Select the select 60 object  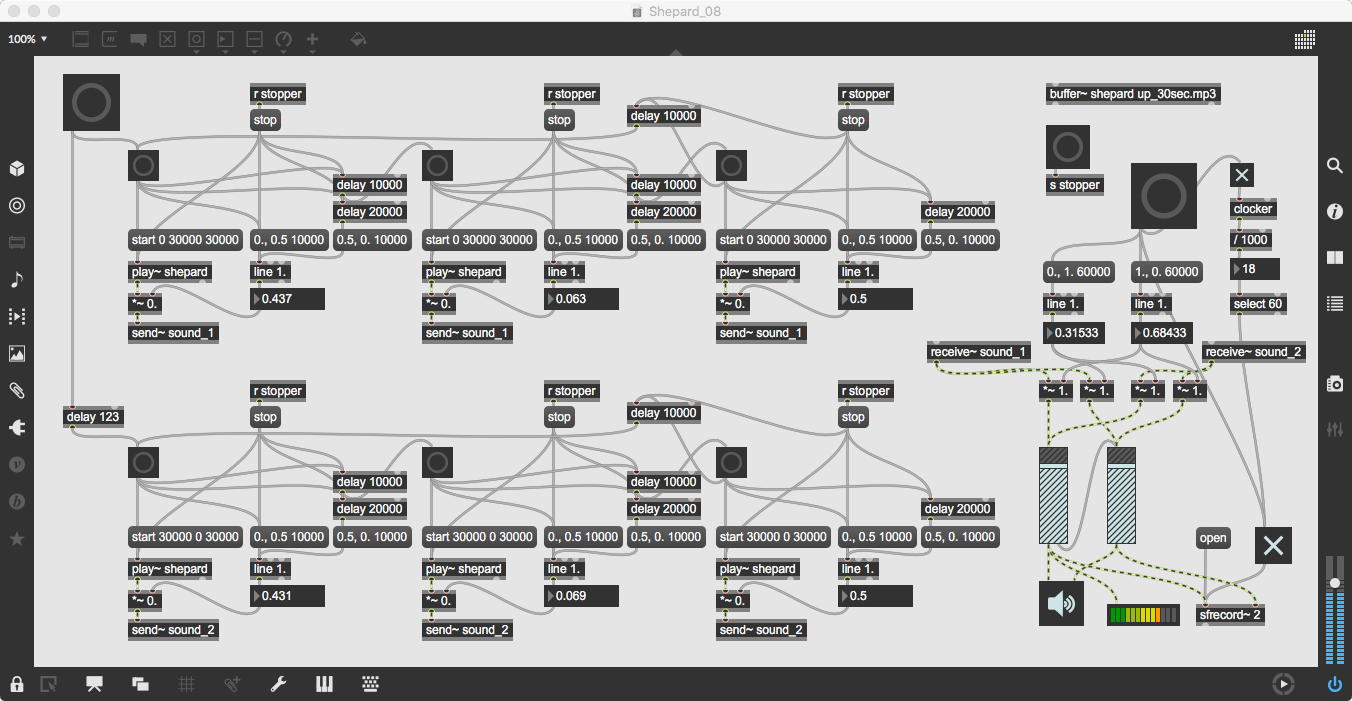[x=1258, y=304]
